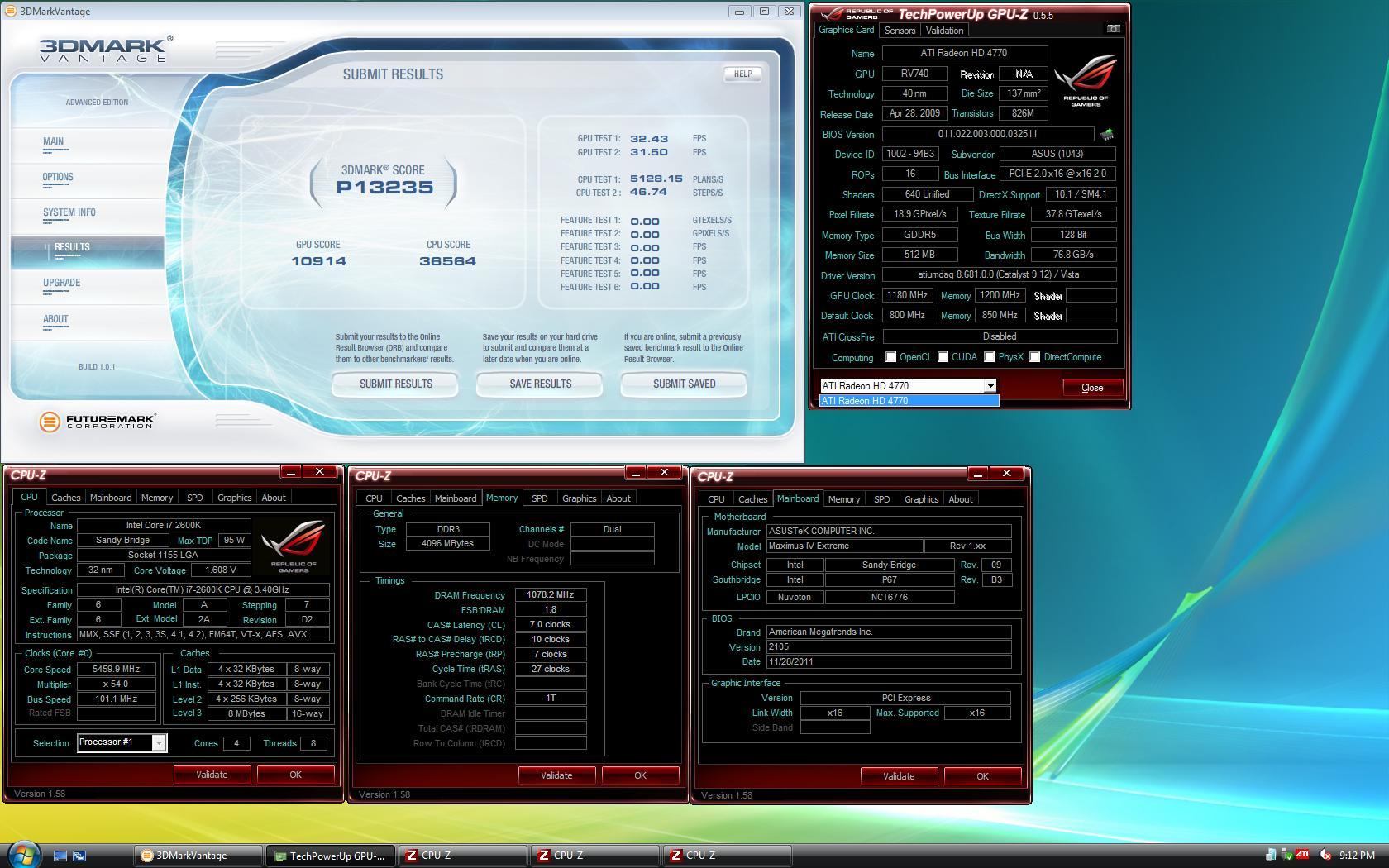Screen dimensions: 1389x868
Task: Click the Submit Results button
Action: point(395,384)
